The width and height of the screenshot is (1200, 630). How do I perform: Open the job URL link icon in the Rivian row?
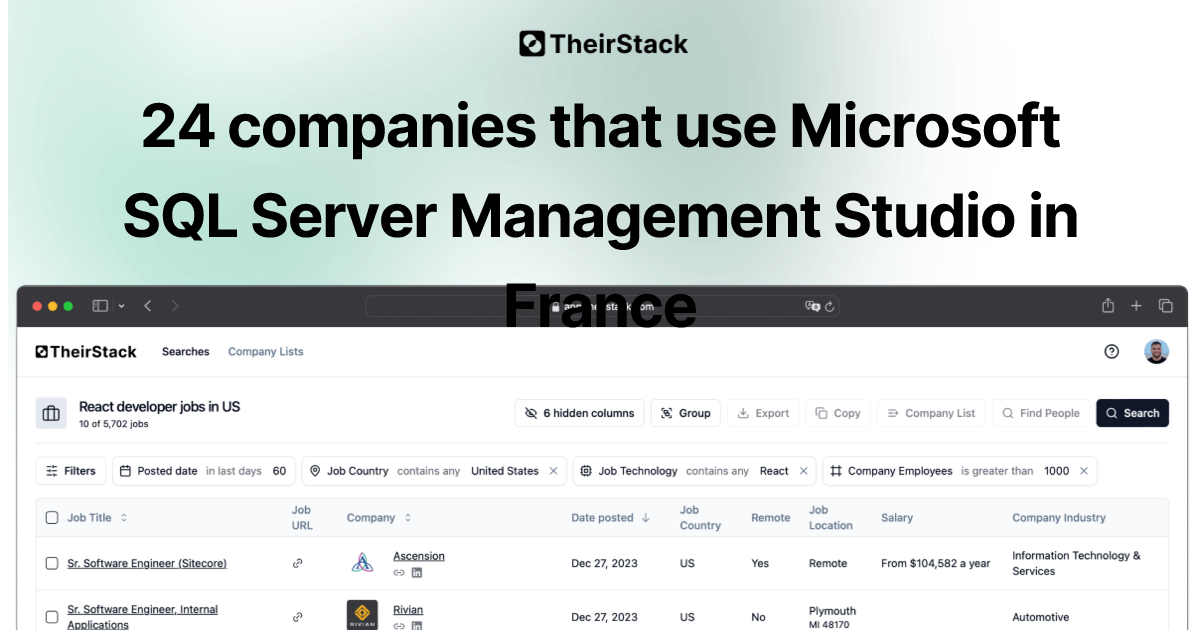297,617
